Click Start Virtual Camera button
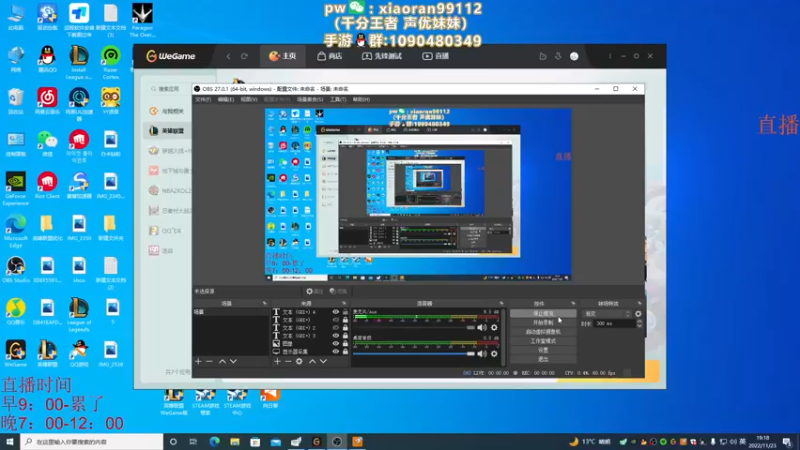This screenshot has width=800, height=450. (543, 332)
